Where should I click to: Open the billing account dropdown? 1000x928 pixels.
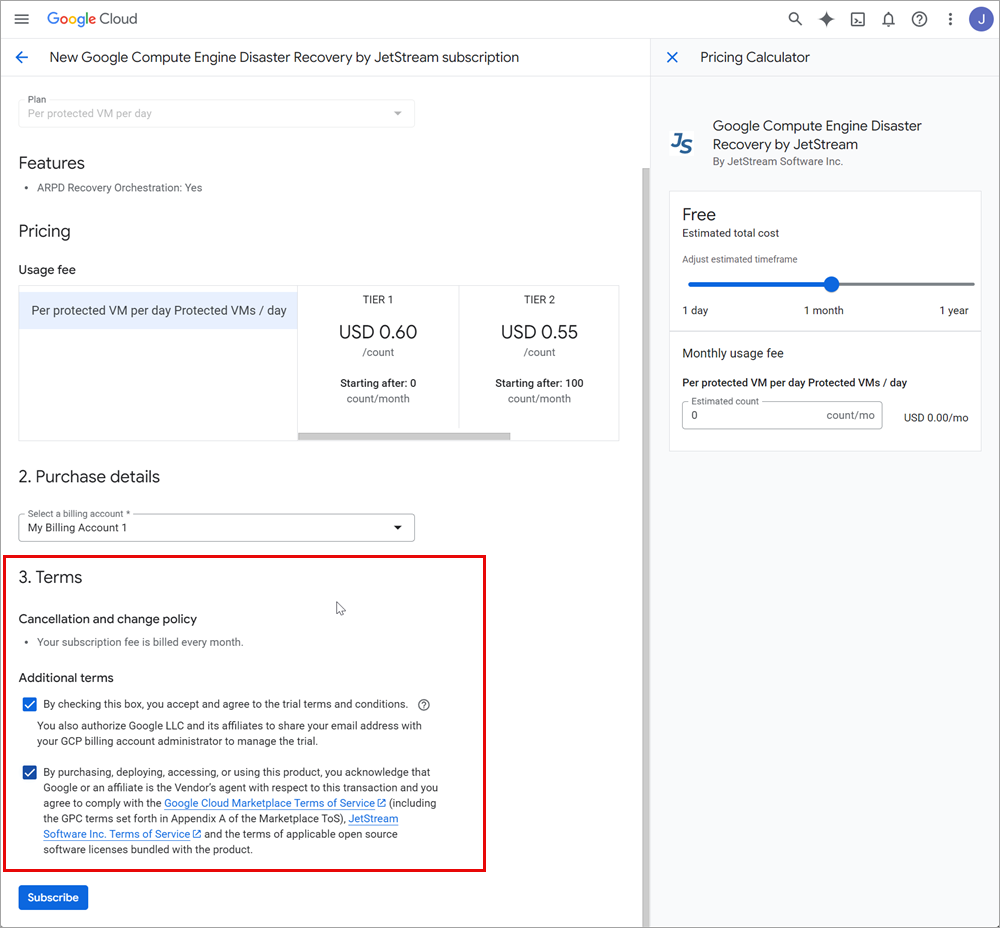tap(216, 527)
